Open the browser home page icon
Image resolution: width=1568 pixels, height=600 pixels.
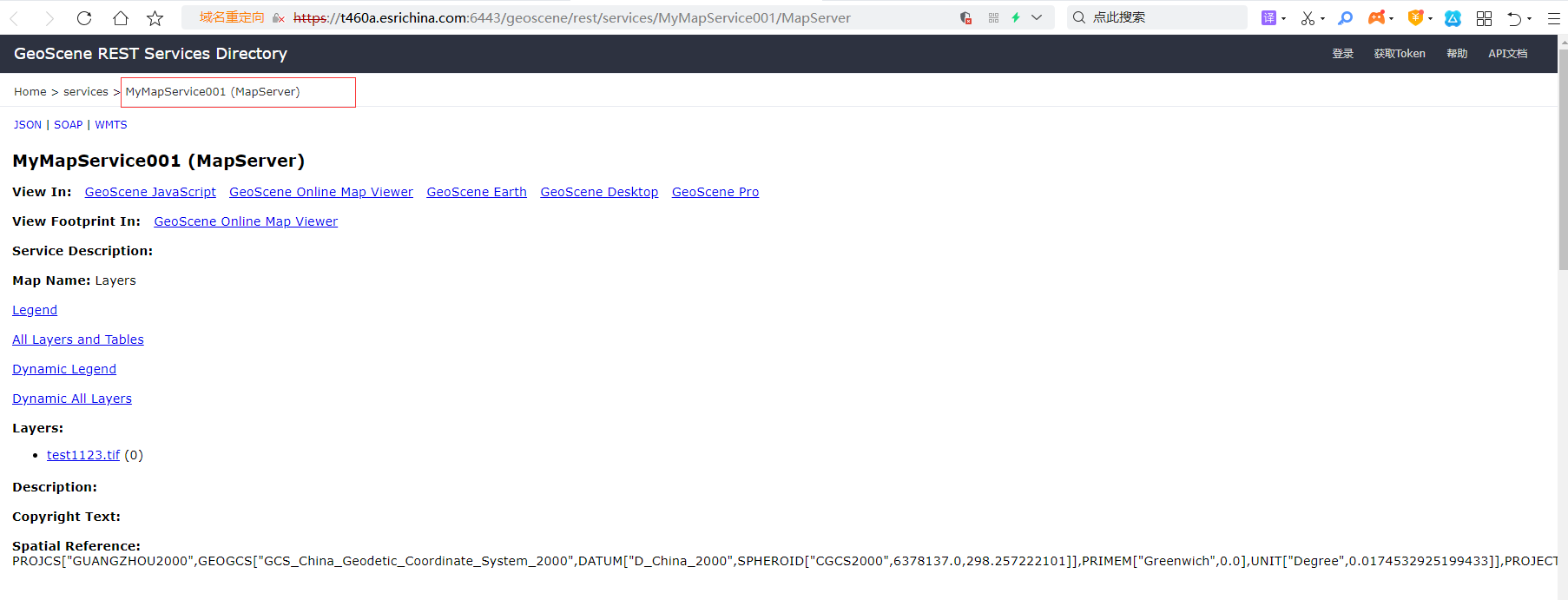(x=121, y=18)
